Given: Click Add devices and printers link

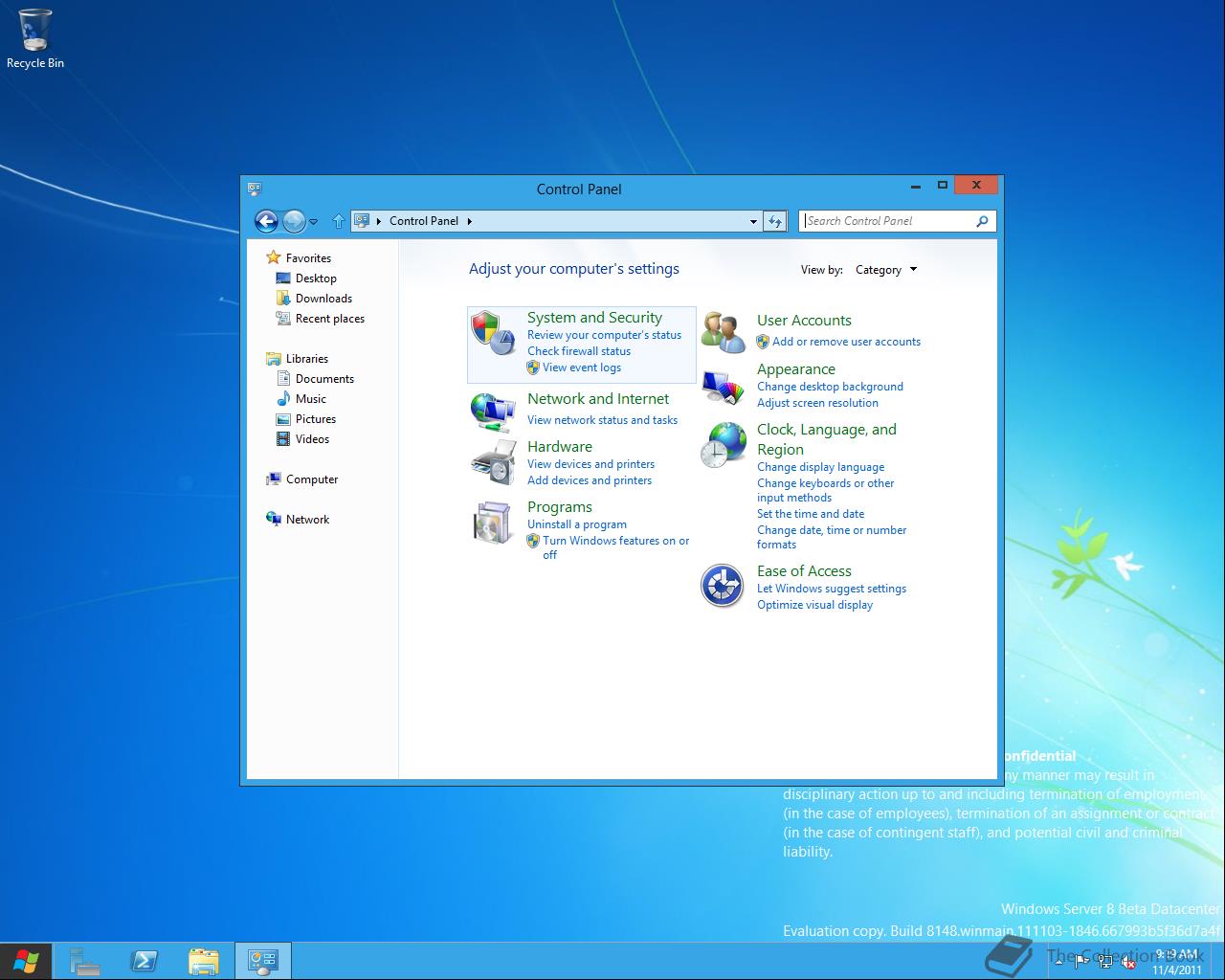Looking at the screenshot, I should click(590, 480).
